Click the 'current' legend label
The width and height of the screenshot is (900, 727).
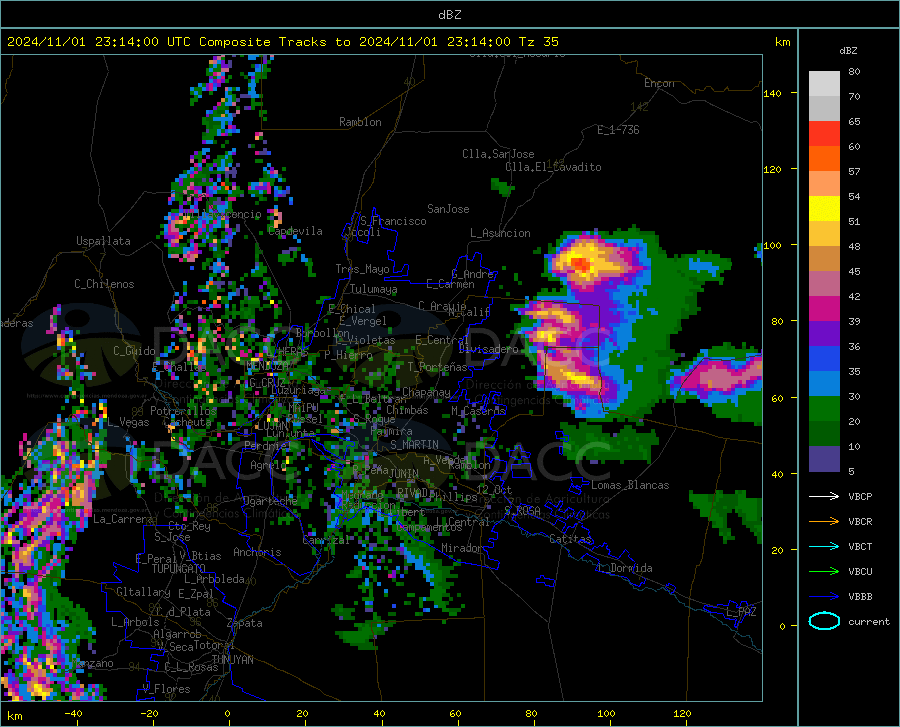pyautogui.click(x=869, y=621)
